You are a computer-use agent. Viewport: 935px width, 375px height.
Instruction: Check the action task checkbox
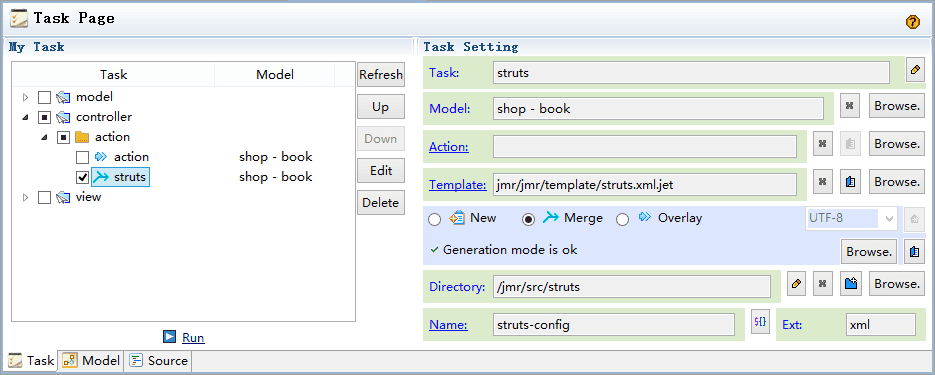tap(83, 157)
